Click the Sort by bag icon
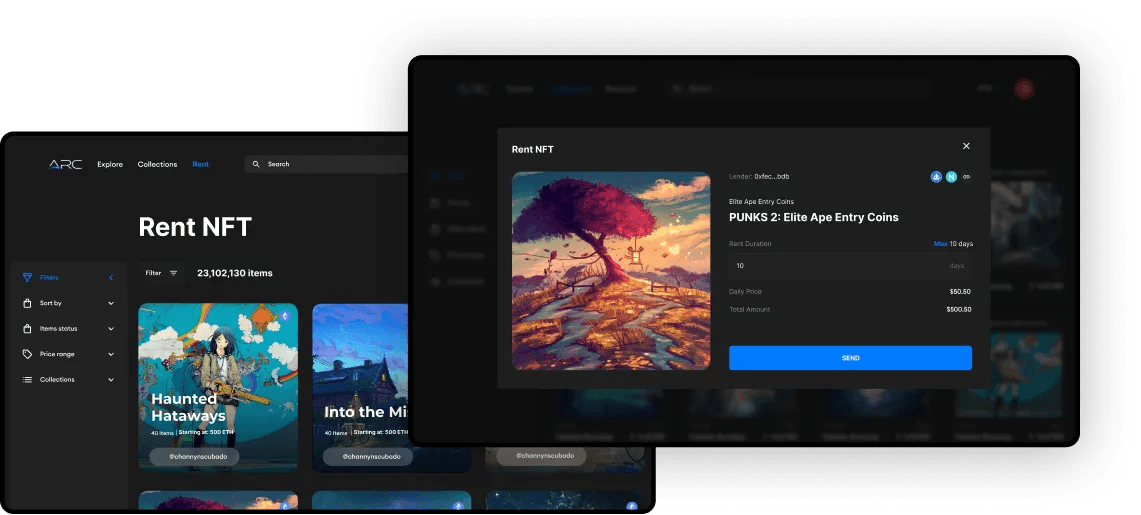Viewport: 1141px width, 515px height. (x=27, y=303)
